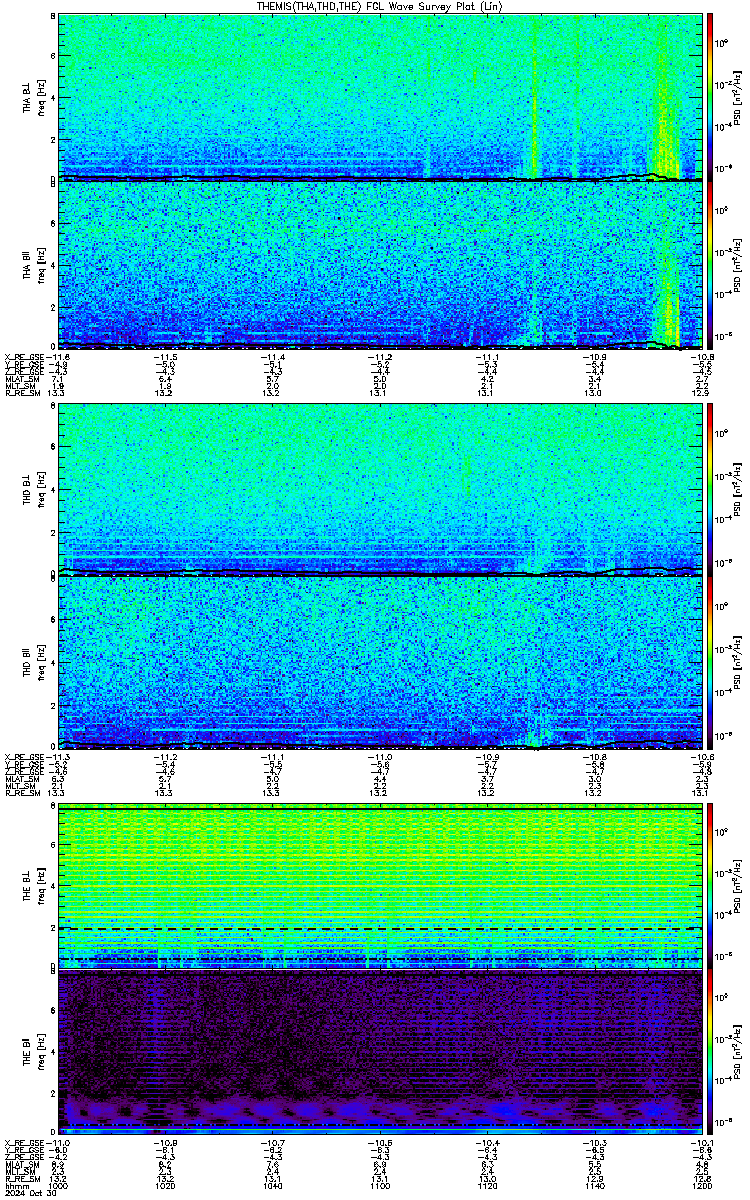Click the PSD color bar beside THE B-perpendicular
This screenshot has width=750, height=1200.
coord(710,886)
